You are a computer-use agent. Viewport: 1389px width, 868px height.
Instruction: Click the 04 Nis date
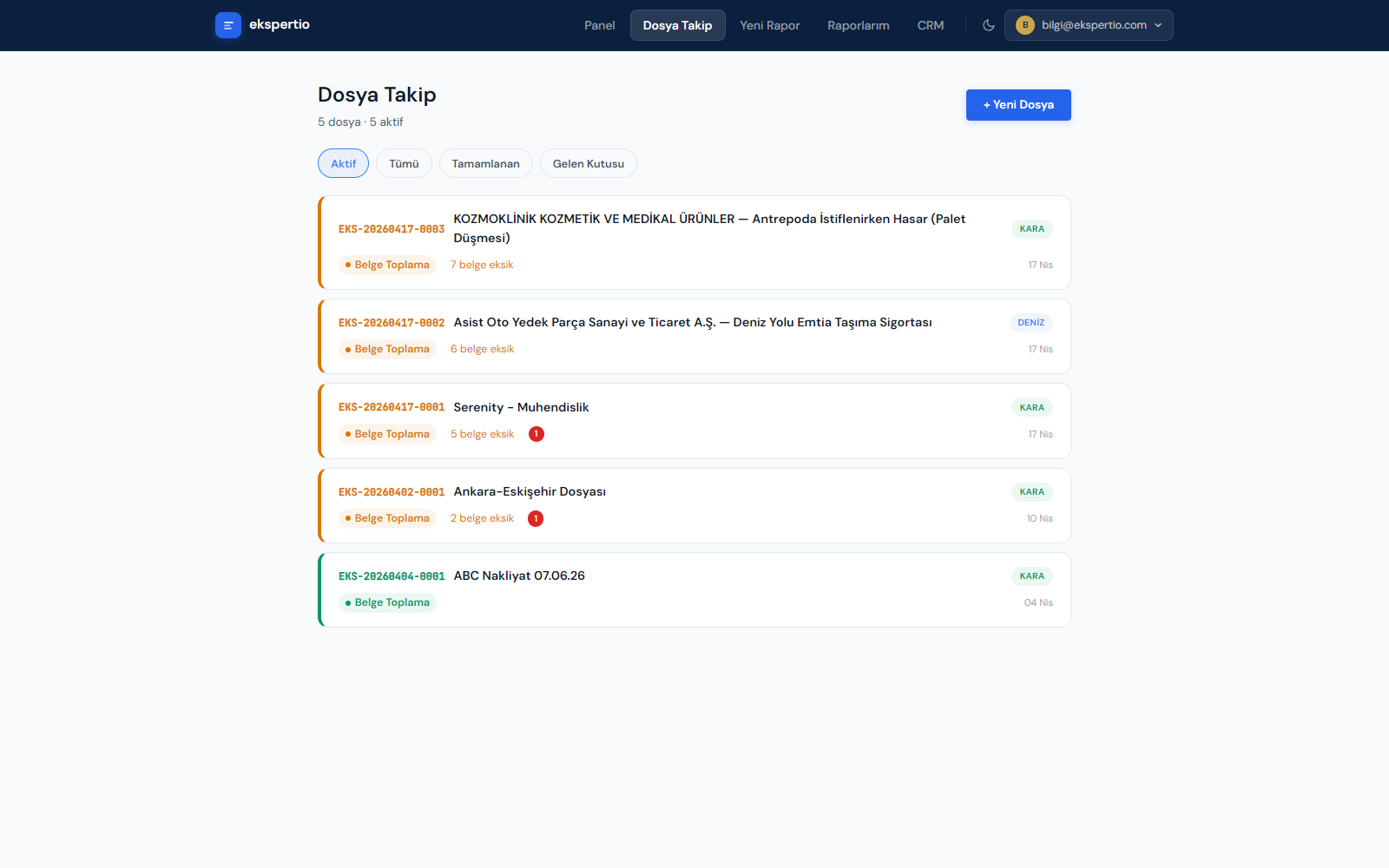(x=1038, y=602)
